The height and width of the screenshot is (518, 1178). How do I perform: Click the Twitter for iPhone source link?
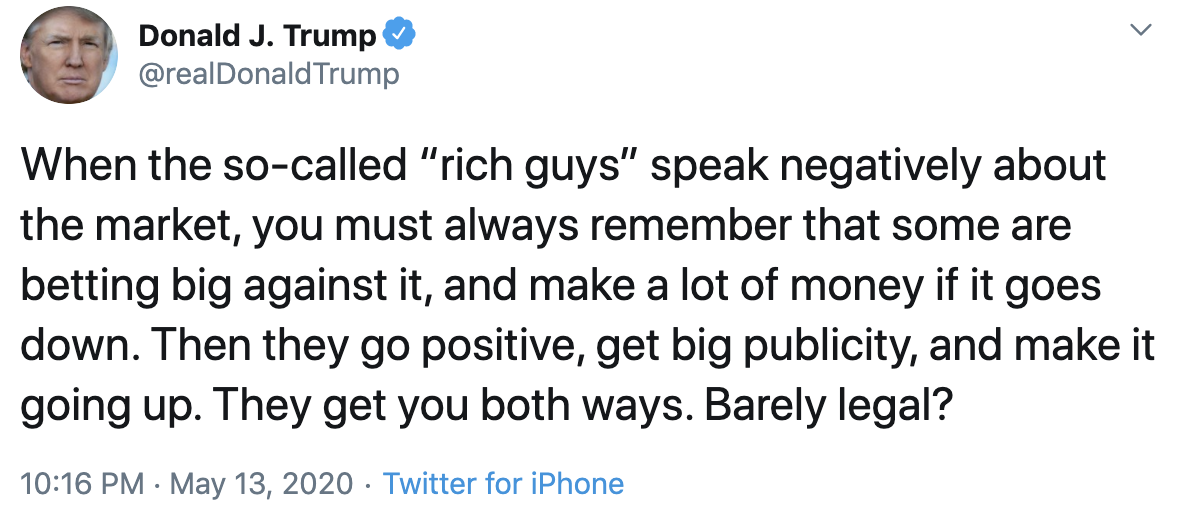pos(503,485)
